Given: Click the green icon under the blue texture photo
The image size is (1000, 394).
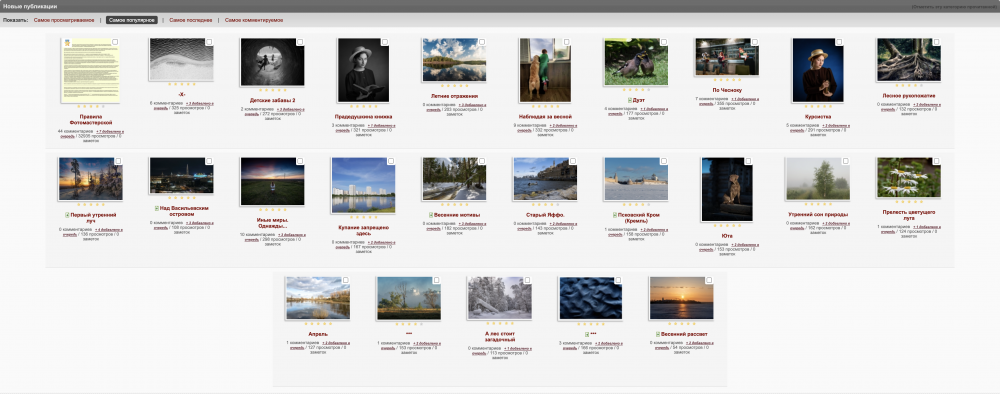Looking at the screenshot, I should tap(587, 334).
